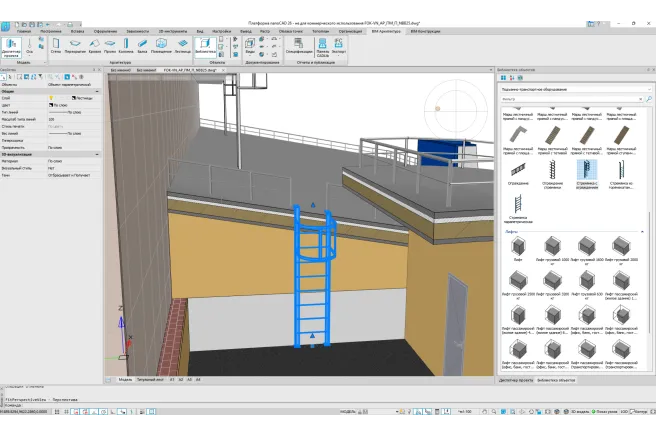Select the Колонна (Column) tool
Screen dimensions: 656x436
click(x=126, y=45)
